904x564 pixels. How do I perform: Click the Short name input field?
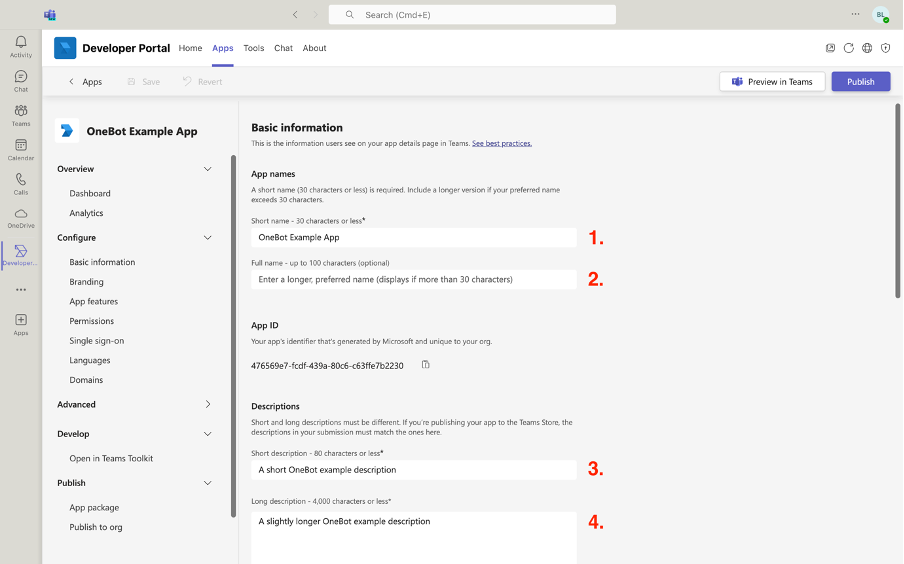tap(414, 238)
